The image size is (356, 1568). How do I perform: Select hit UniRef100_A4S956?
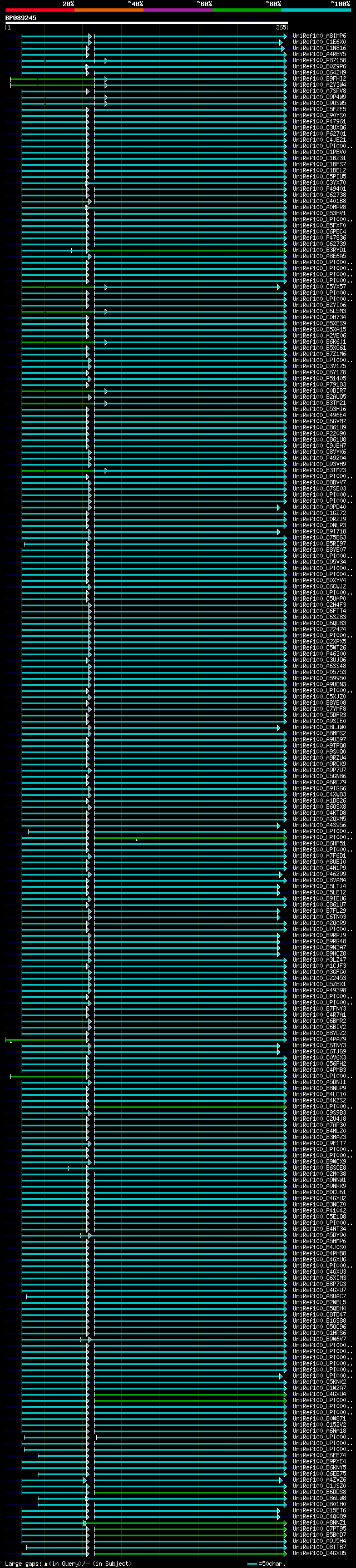319,825
